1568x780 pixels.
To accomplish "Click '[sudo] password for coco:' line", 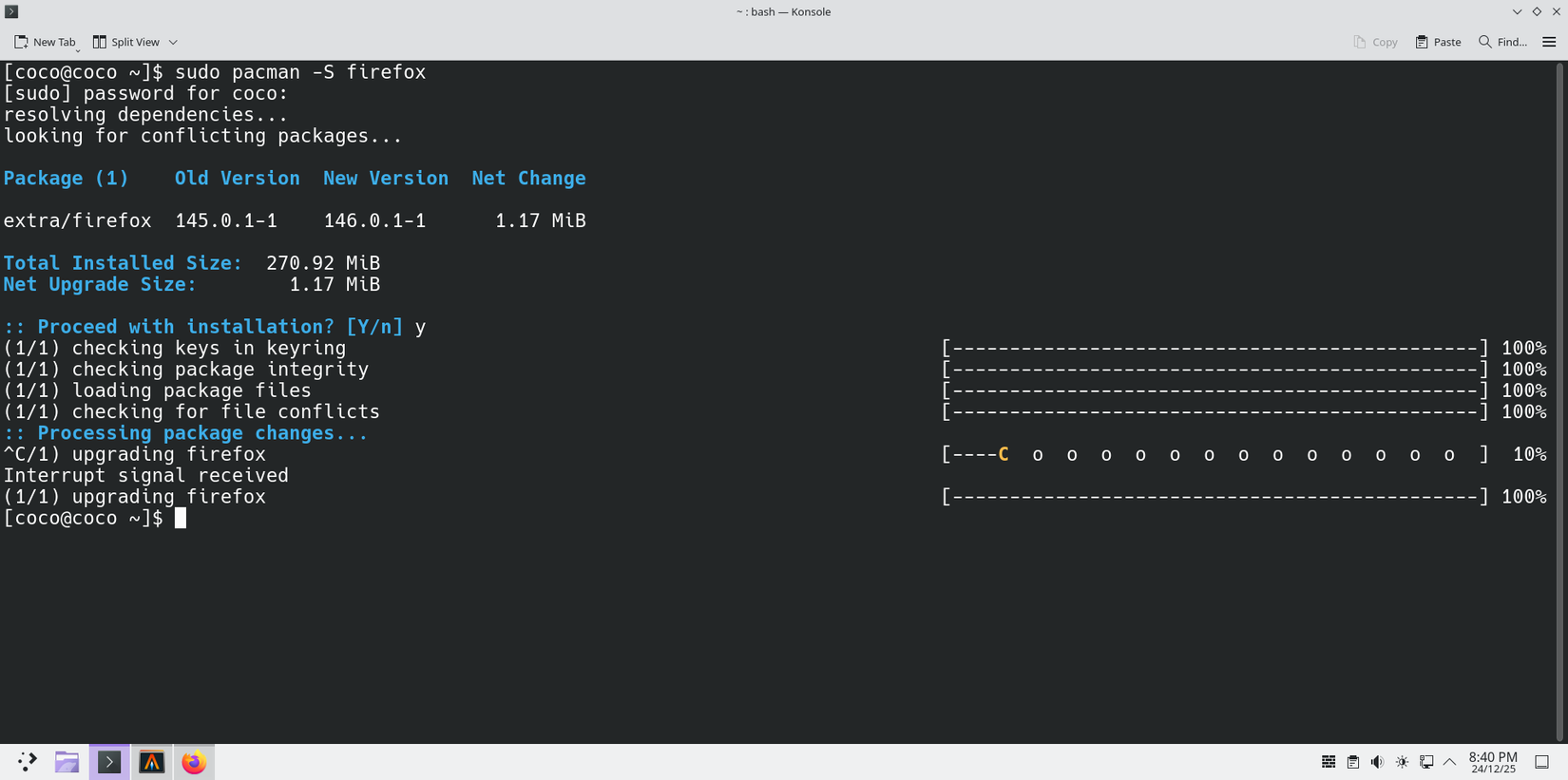I will pyautogui.click(x=145, y=94).
